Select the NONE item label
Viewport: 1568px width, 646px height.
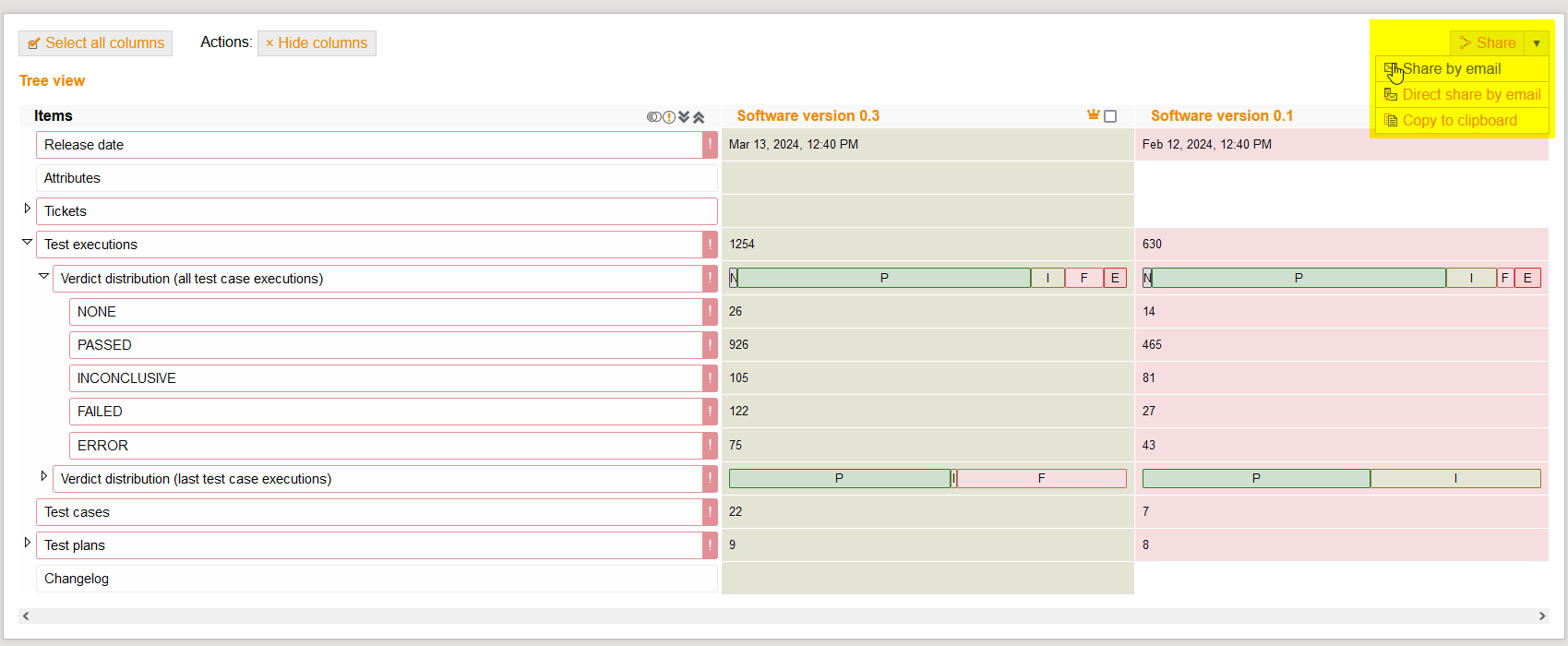click(x=97, y=312)
